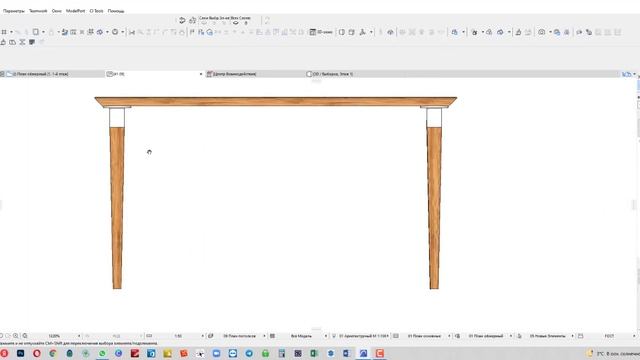Expand the camera icon dropdown arrow

coord(550,32)
